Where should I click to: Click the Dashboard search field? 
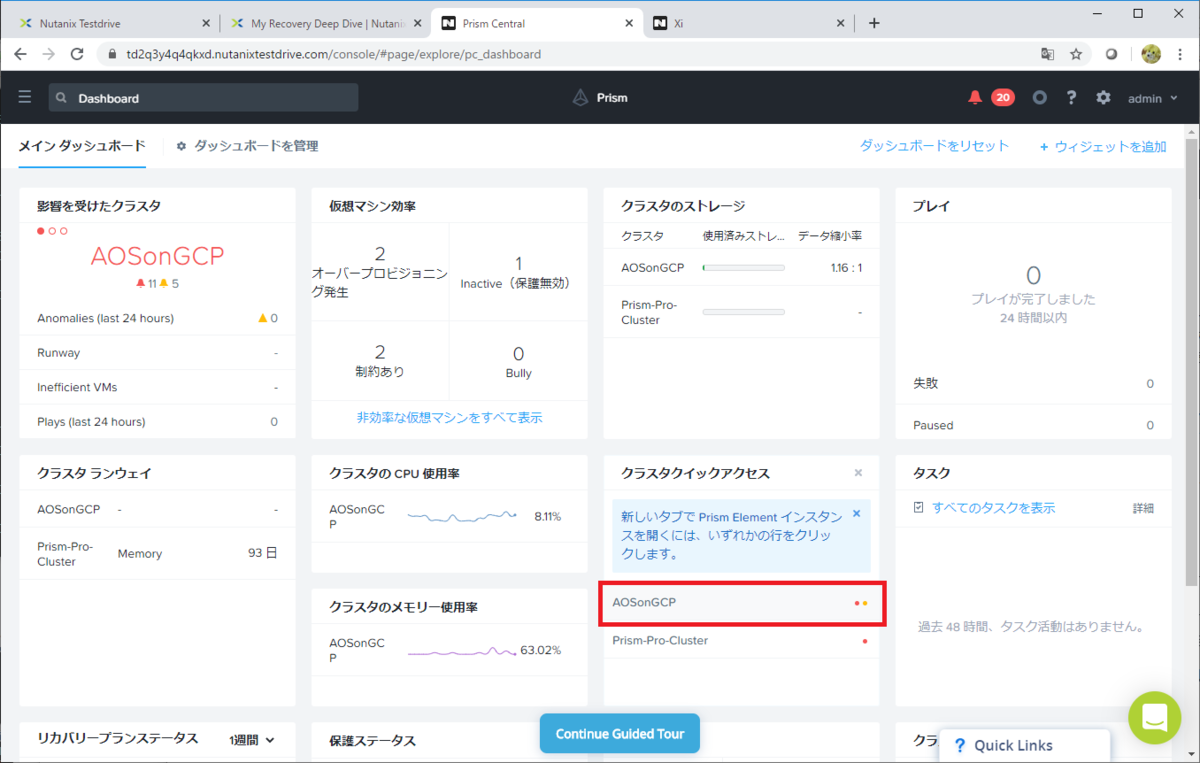tap(203, 97)
